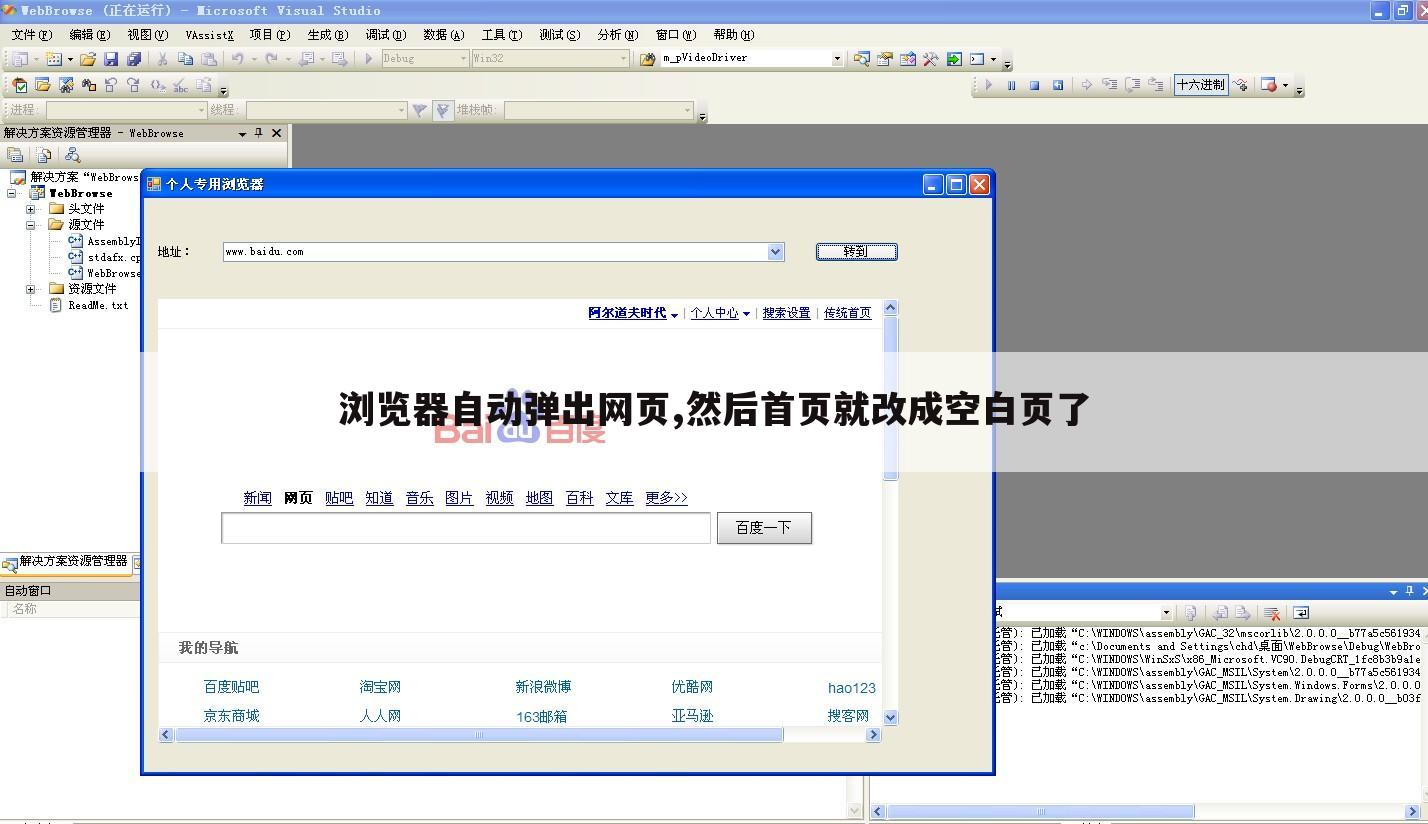
Task: Click the 新闻 link on Baidu page
Action: pyautogui.click(x=257, y=498)
